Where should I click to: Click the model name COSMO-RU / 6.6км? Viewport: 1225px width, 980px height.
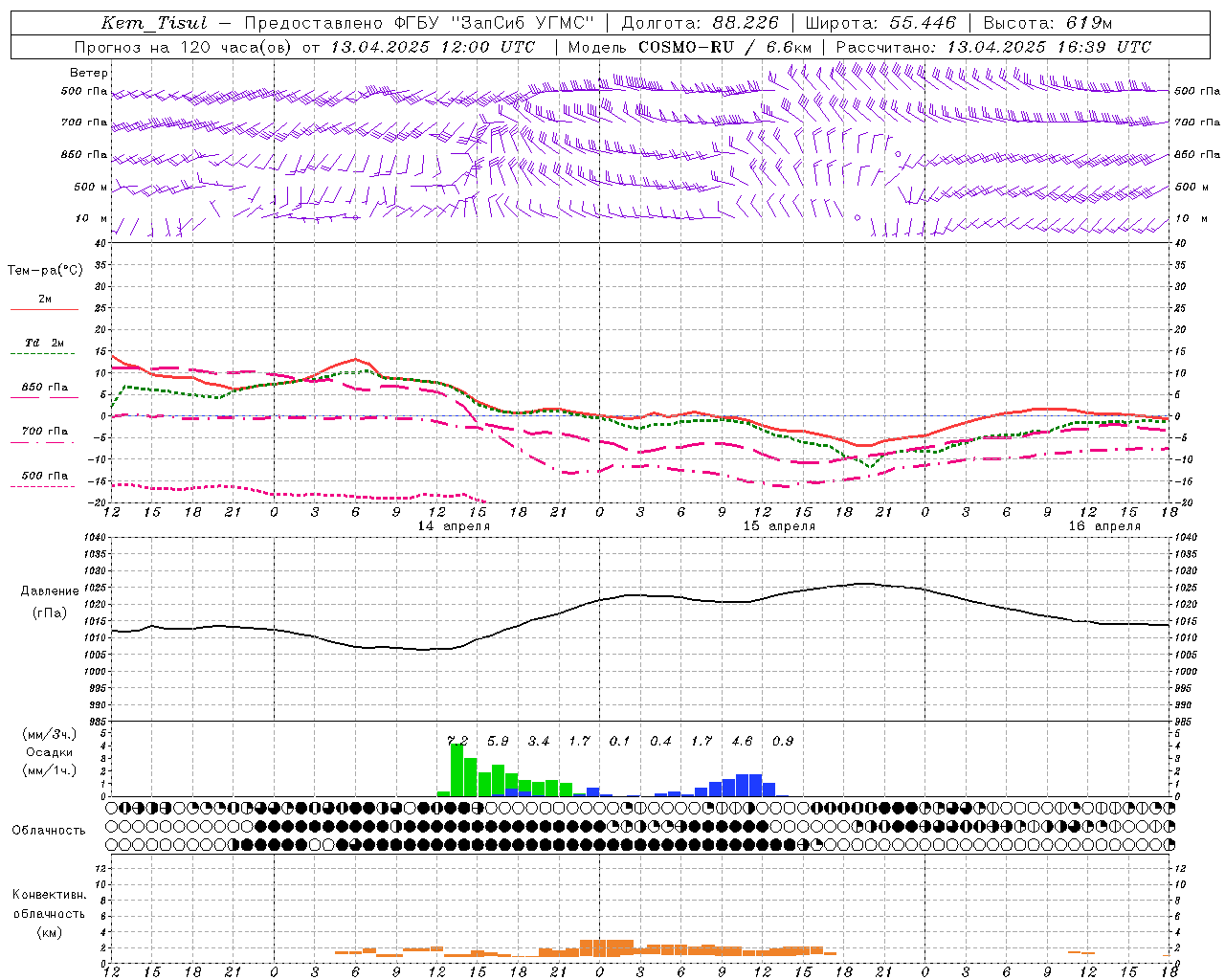pyautogui.click(x=724, y=47)
